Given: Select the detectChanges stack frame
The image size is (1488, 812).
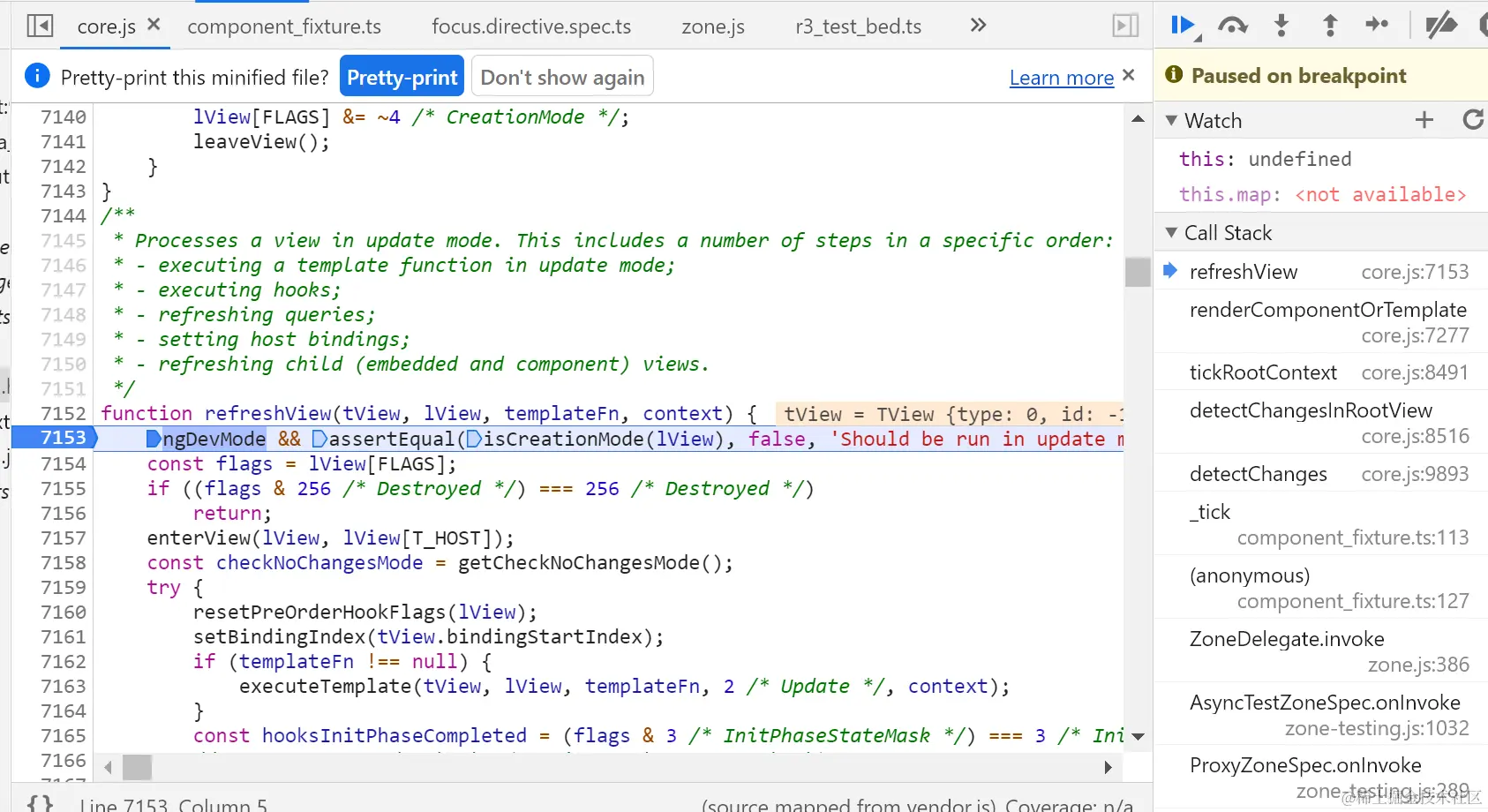Looking at the screenshot, I should 1321,474.
